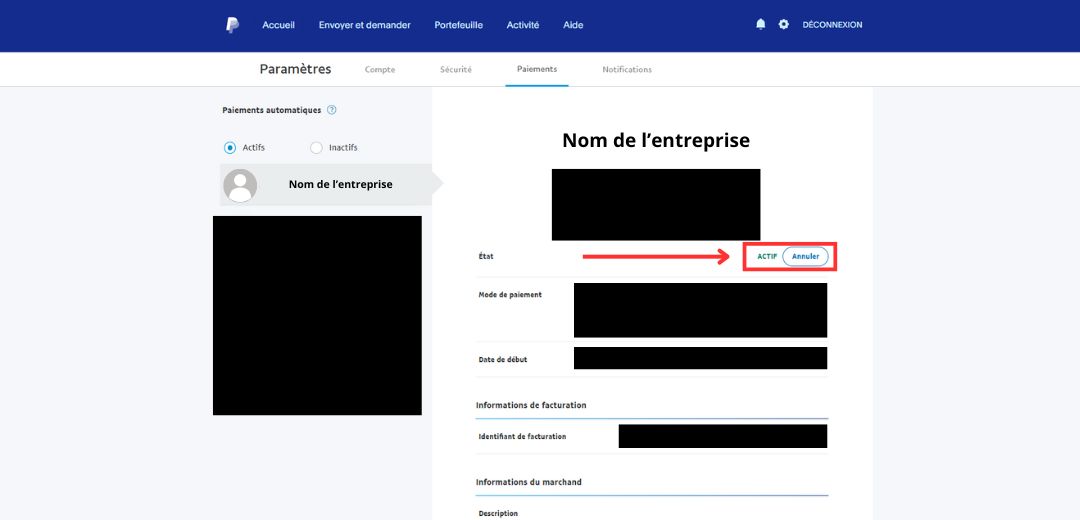The image size is (1080, 520).
Task: Click the Mode de paiement label
Action: [x=510, y=295]
